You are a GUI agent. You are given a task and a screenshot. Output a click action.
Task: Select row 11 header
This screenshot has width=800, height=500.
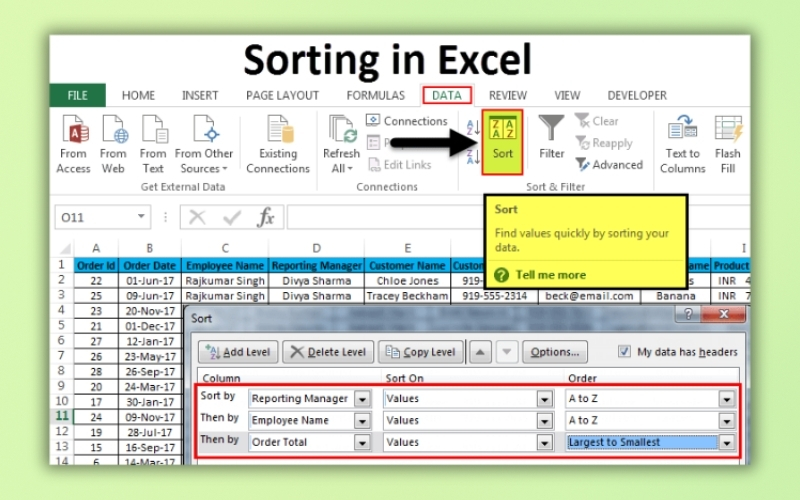click(x=62, y=416)
